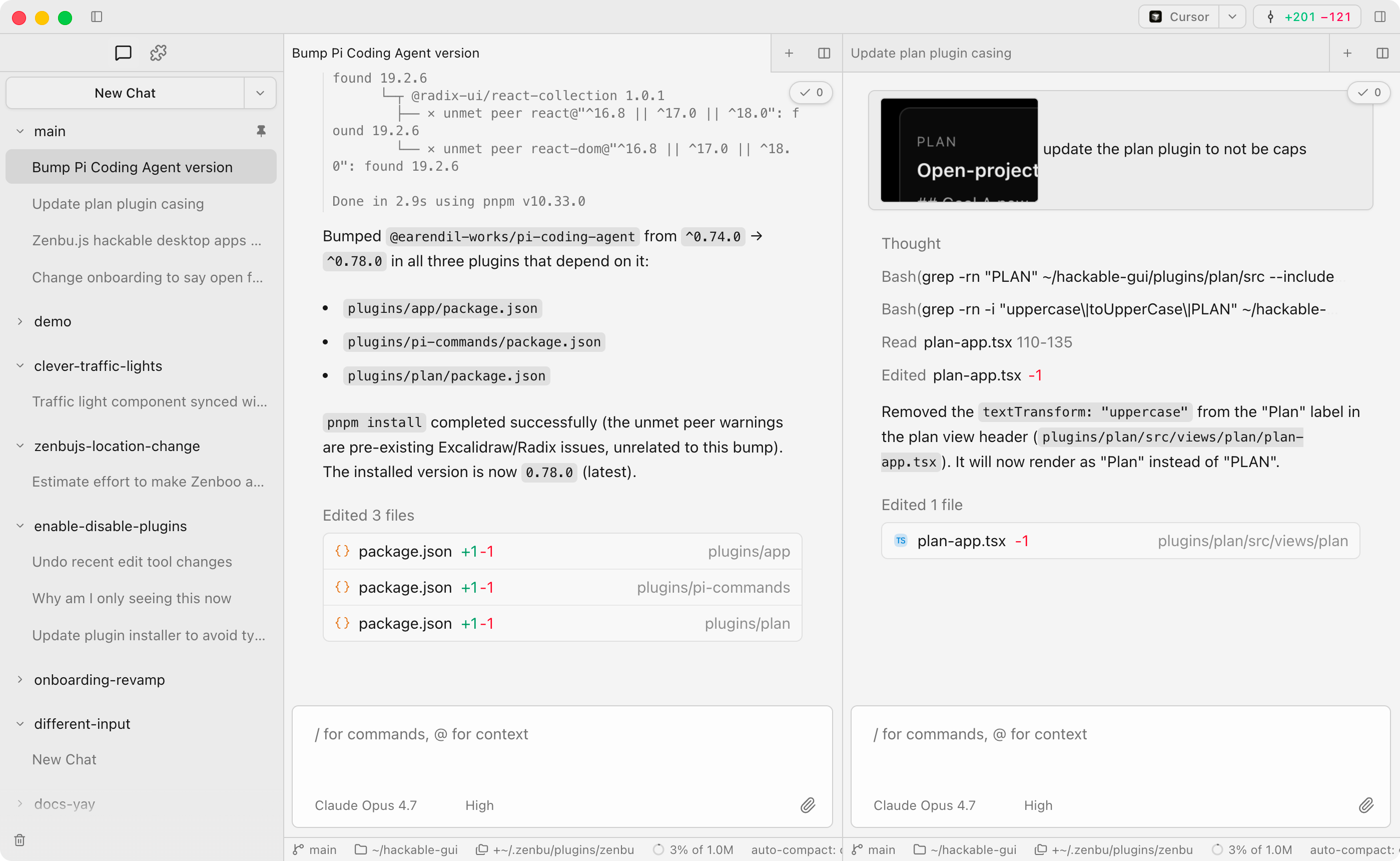Collapse the clever-traffic-lights group
Screen dimensions: 1400x861
[x=20, y=365]
